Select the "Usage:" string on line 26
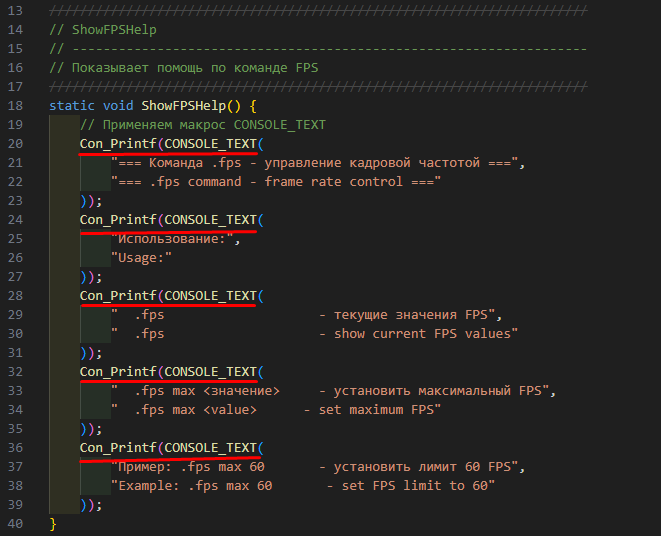 142,257
